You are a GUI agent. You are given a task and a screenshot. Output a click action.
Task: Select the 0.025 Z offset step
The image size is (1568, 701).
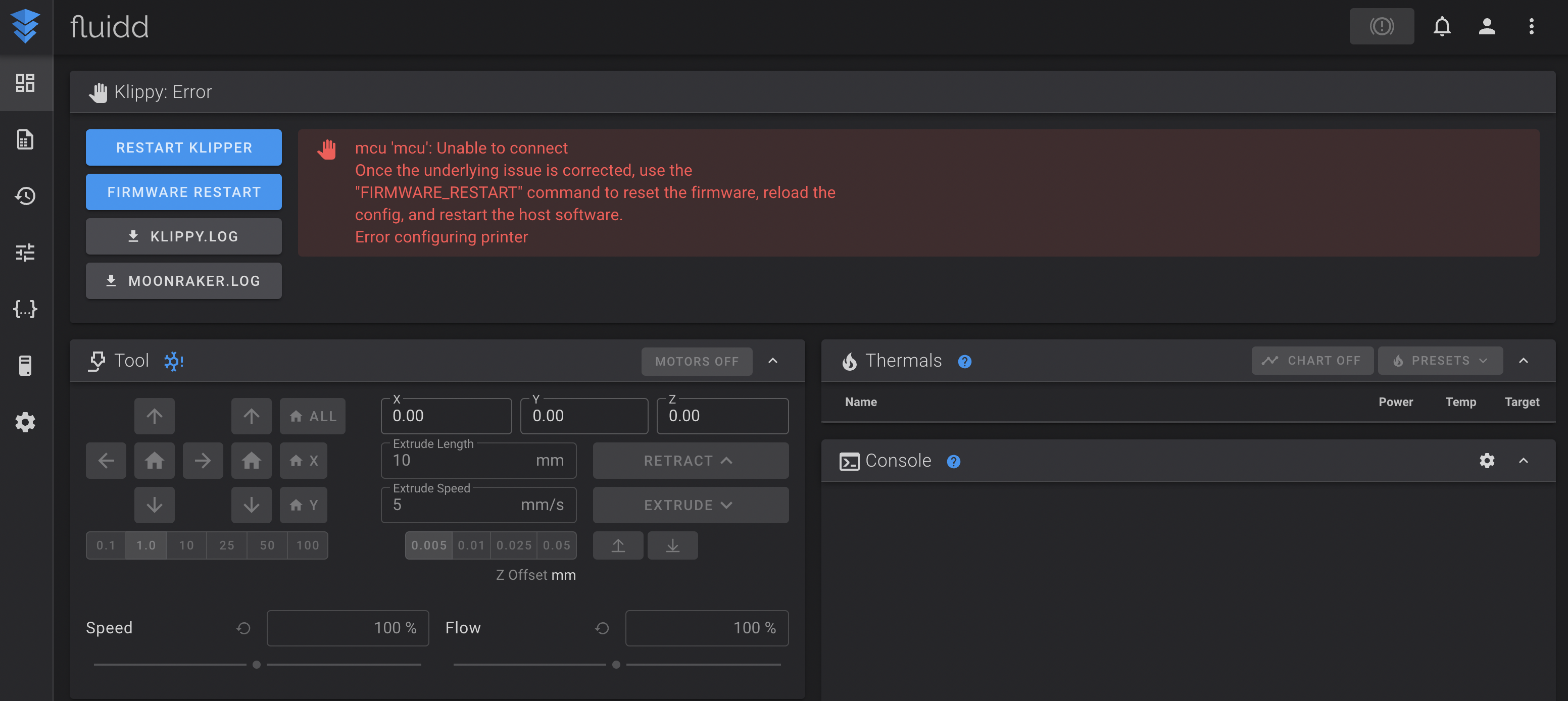514,545
